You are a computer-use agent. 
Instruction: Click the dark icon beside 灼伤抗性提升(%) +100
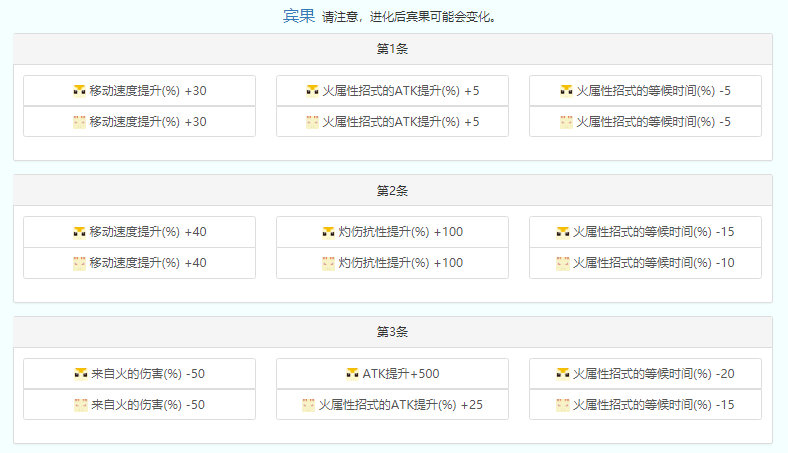click(328, 232)
